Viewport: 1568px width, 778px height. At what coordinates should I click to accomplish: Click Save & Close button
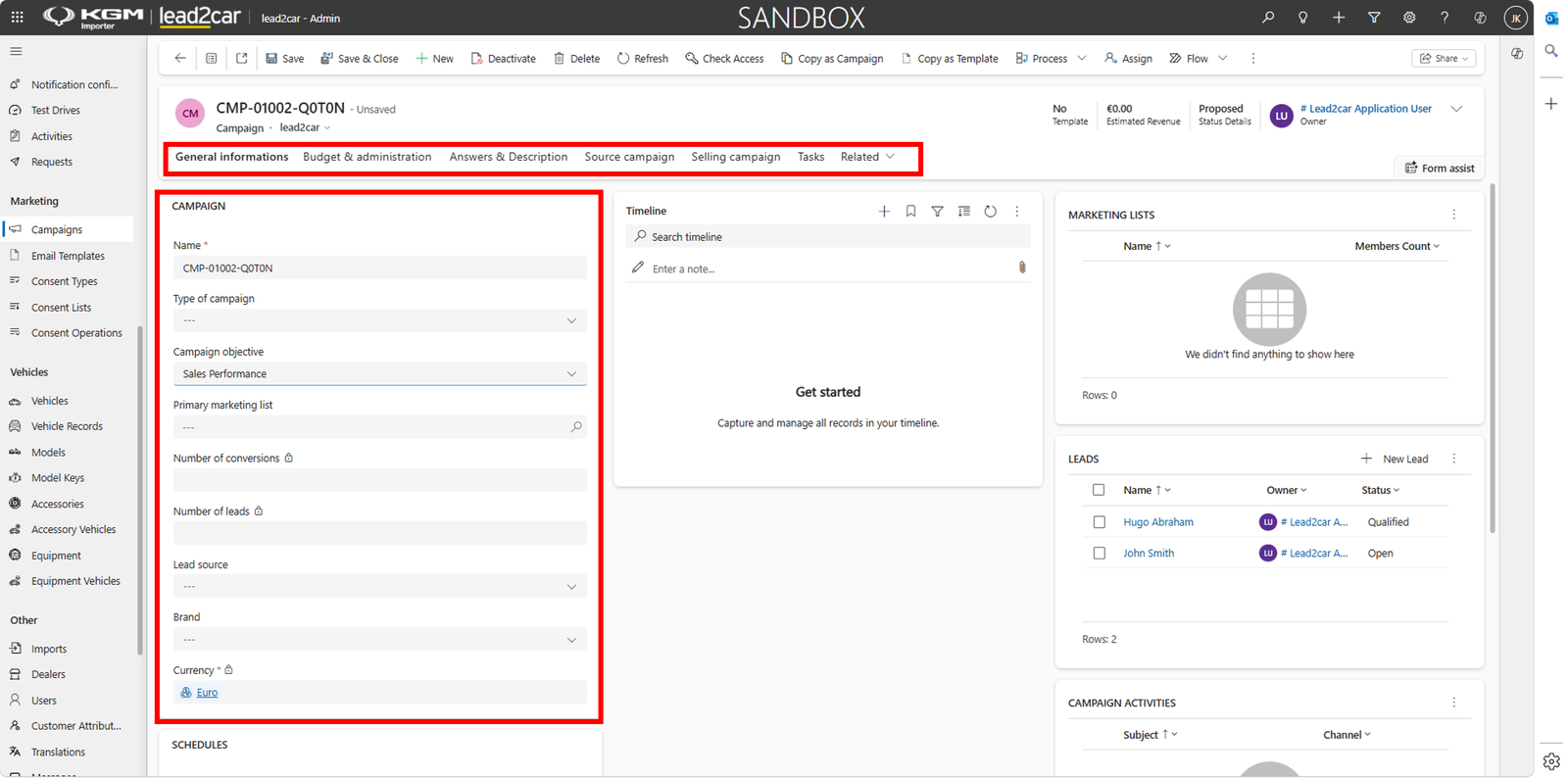point(360,59)
